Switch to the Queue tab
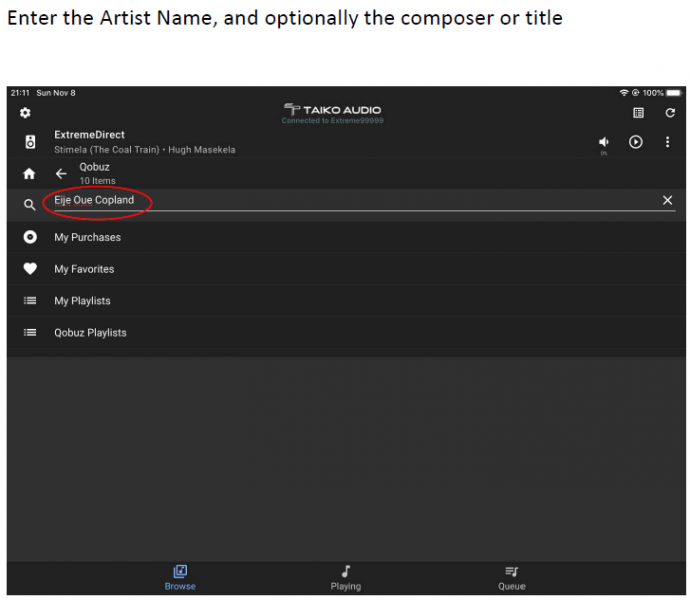 pyautogui.click(x=512, y=578)
